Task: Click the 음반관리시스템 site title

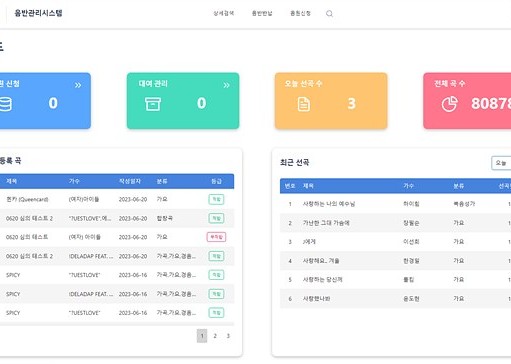Action: pyautogui.click(x=38, y=13)
